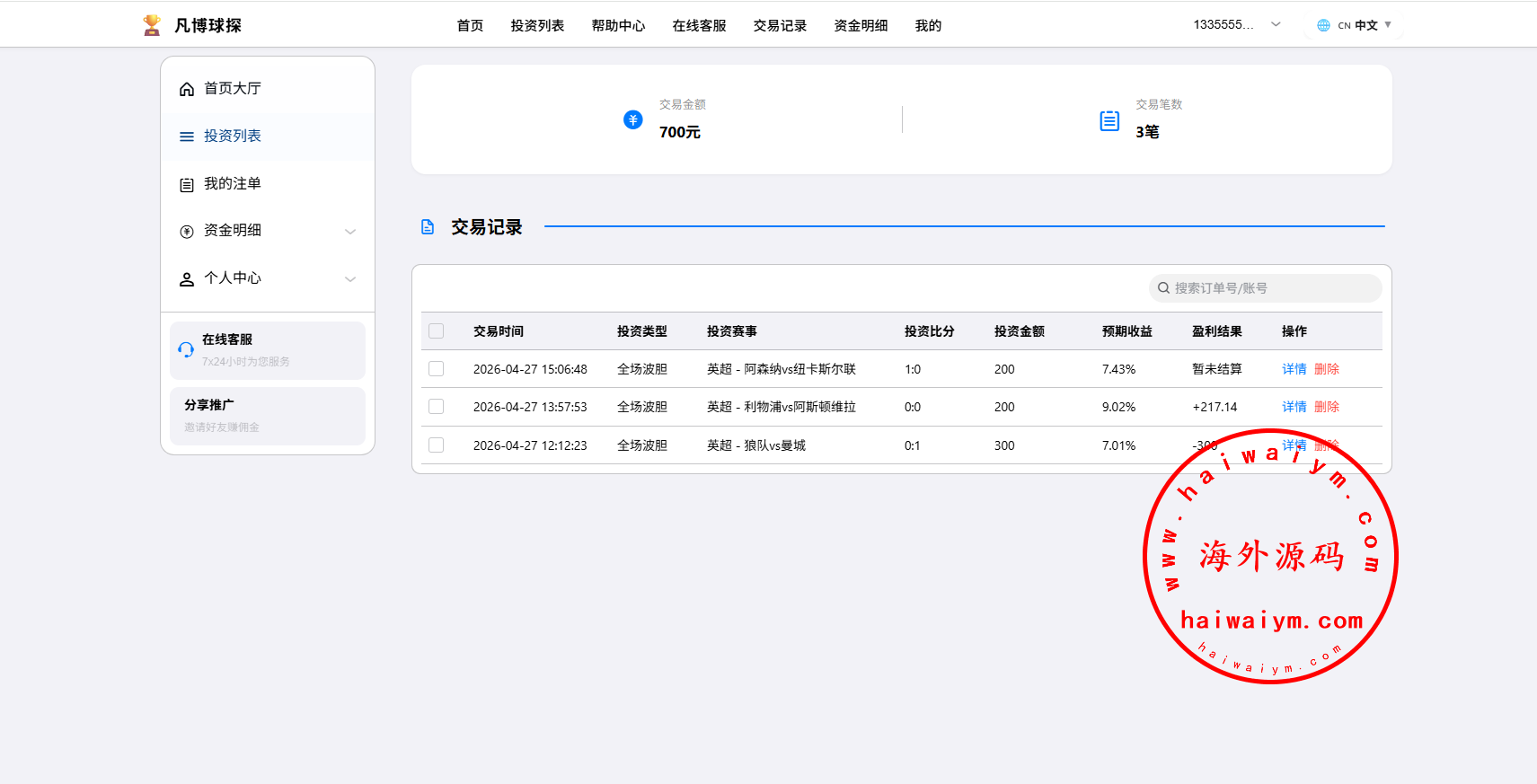Select the checkbox for 狼队vs曼城 row
Image resolution: width=1537 pixels, height=784 pixels.
click(x=437, y=445)
